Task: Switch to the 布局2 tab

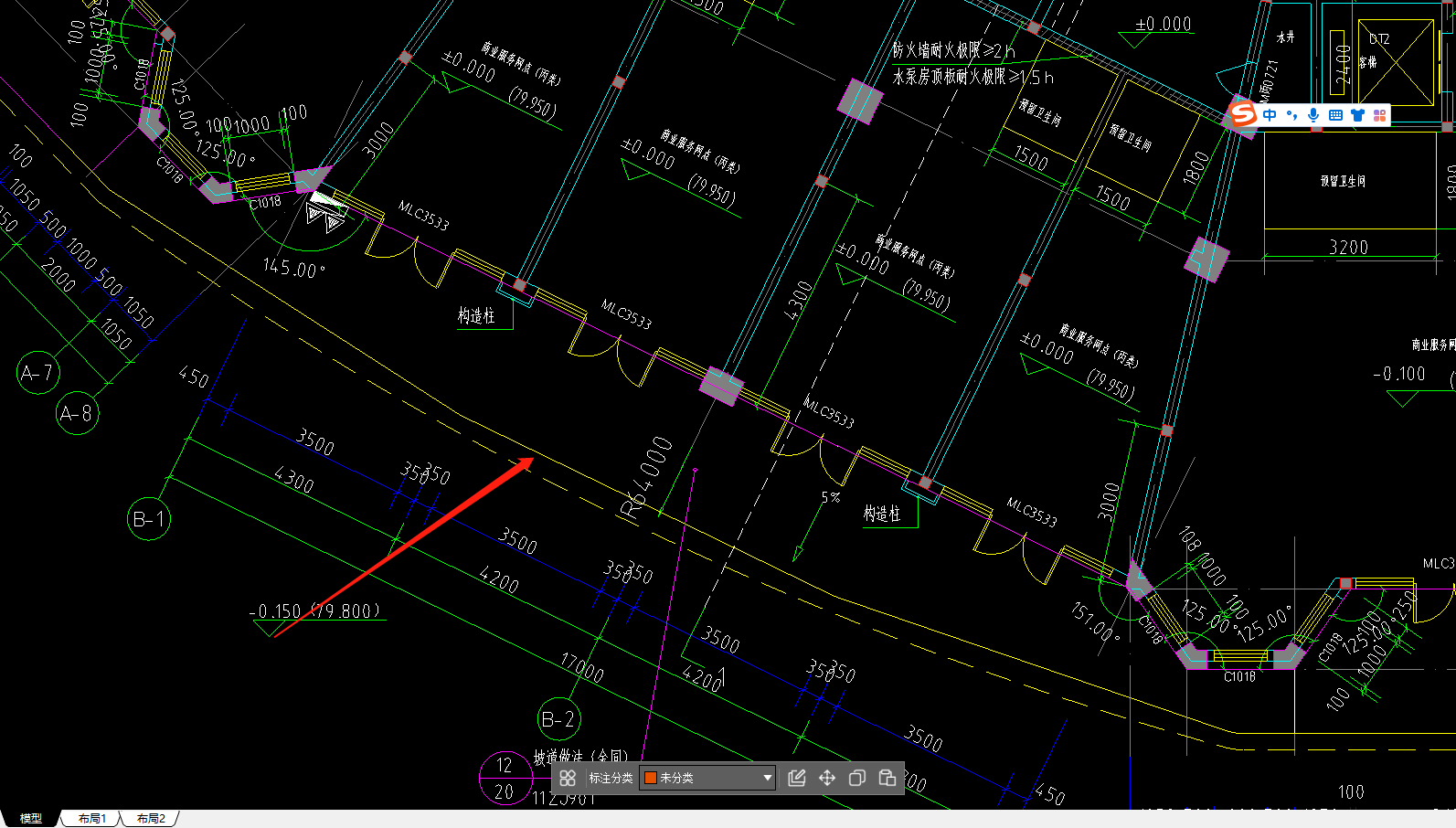Action: [151, 818]
